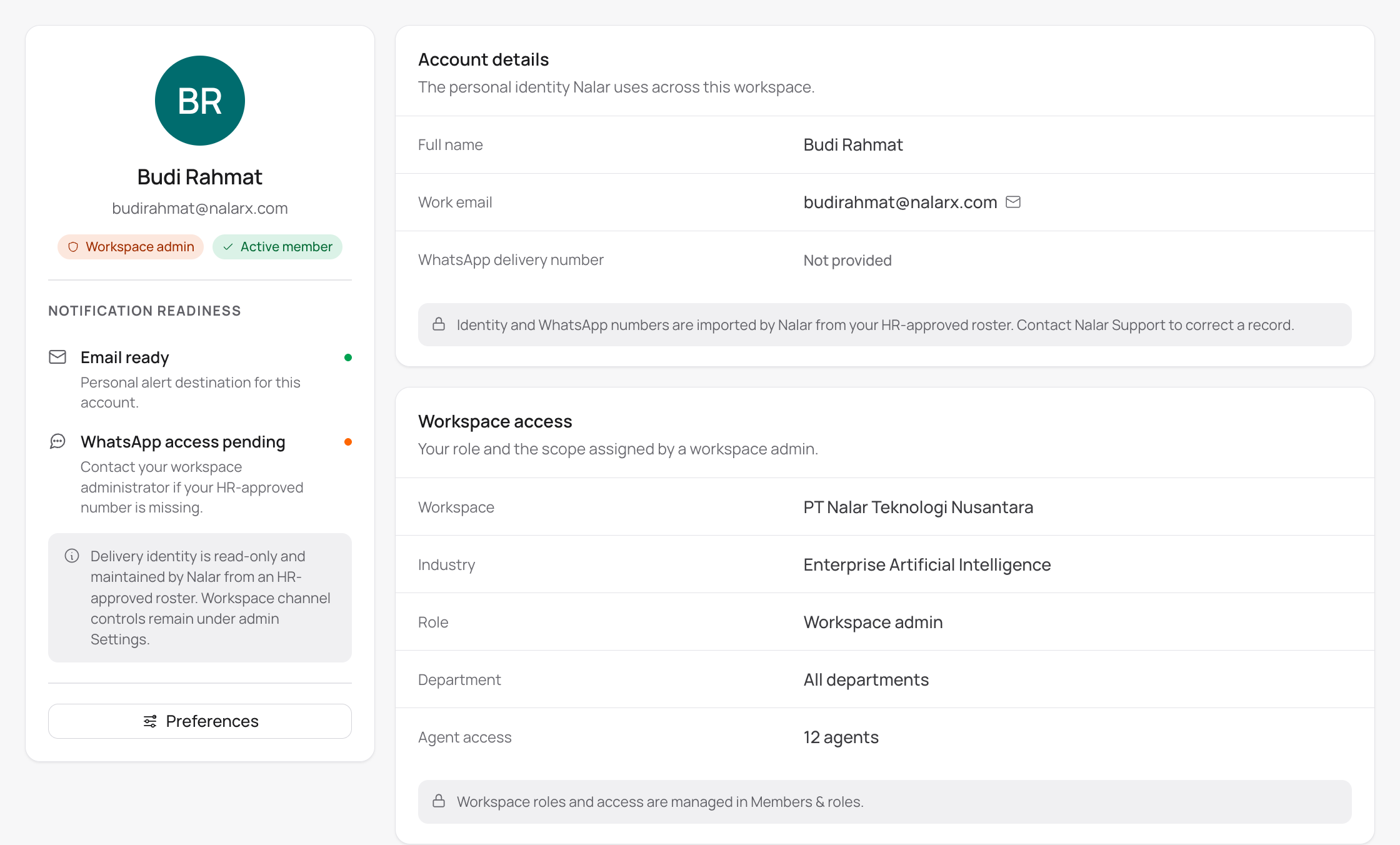Image resolution: width=1400 pixels, height=845 pixels.
Task: Click the All departments value
Action: 866,679
